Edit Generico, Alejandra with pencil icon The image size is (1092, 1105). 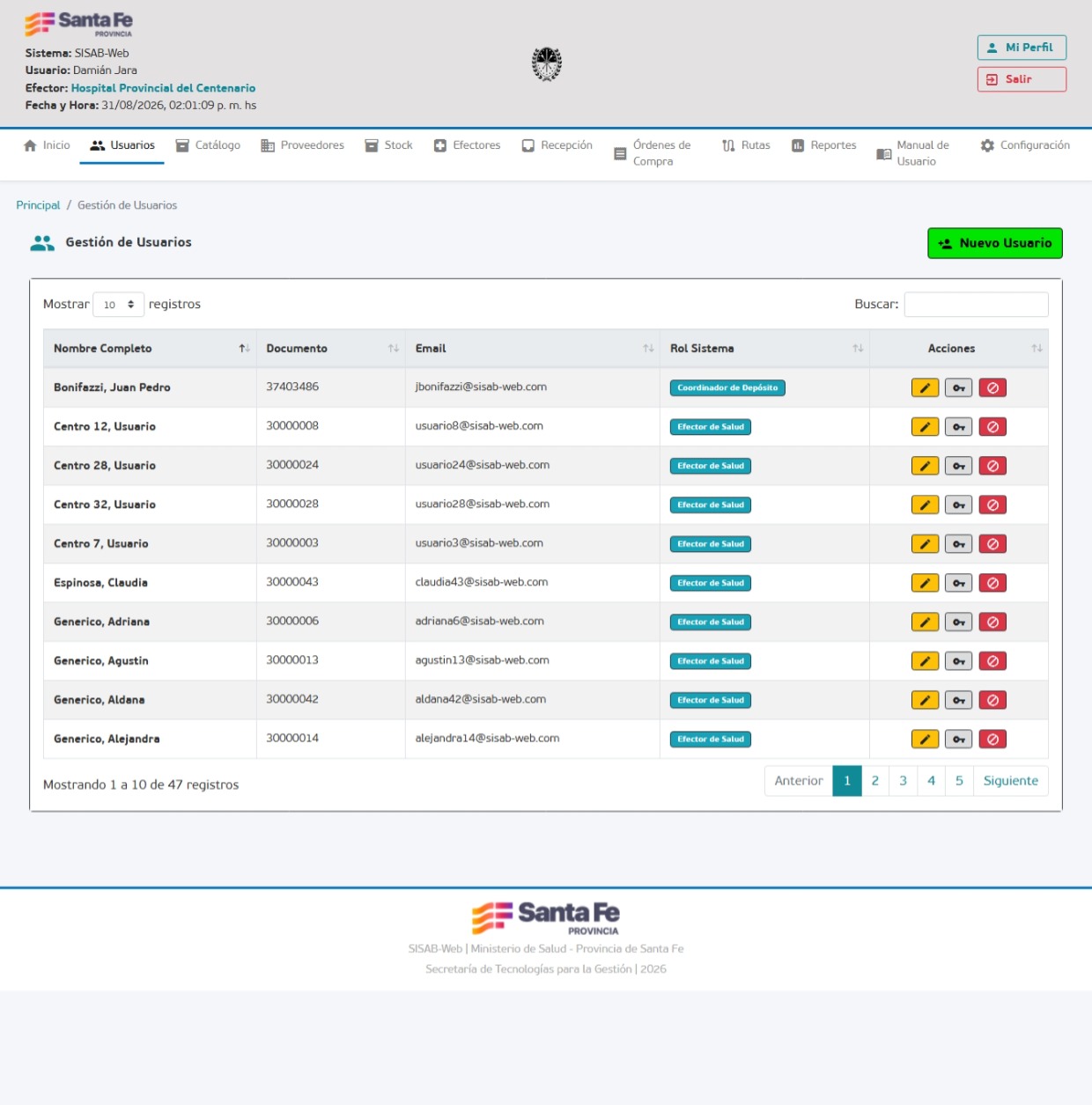point(925,739)
